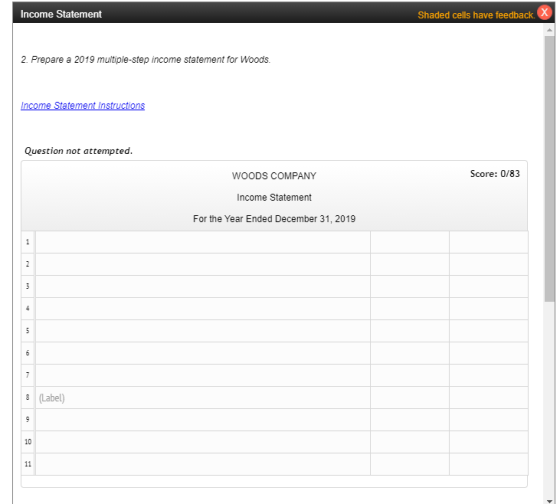Viewport: 560px width, 504px height.
Task: Click the rightmost amount cell in row 3
Action: (x=489, y=286)
